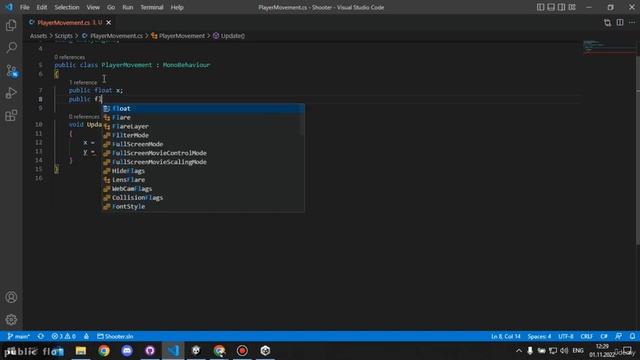Open the Accounts menu icon

pyautogui.click(x=11, y=297)
